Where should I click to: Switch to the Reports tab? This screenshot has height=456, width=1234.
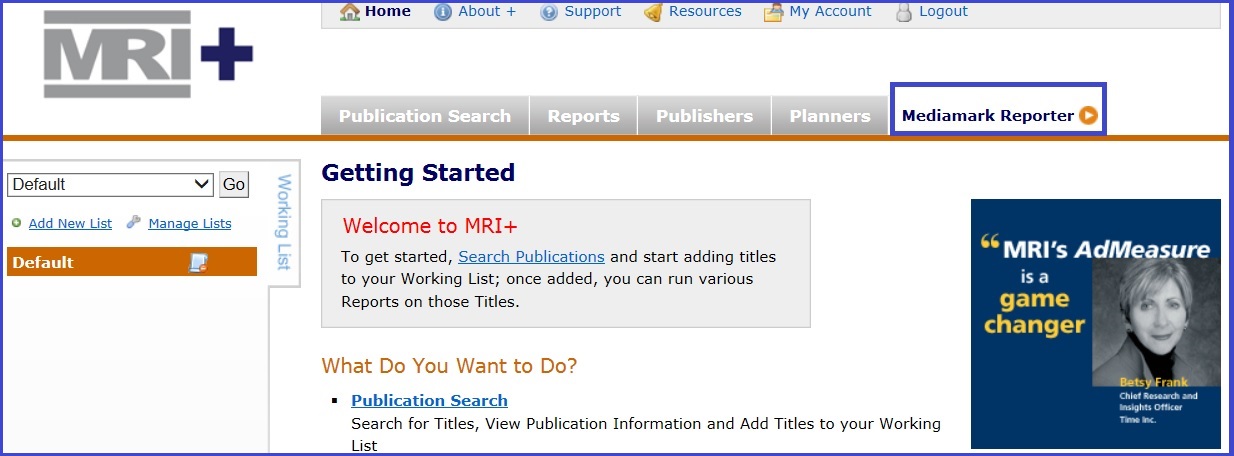point(583,116)
